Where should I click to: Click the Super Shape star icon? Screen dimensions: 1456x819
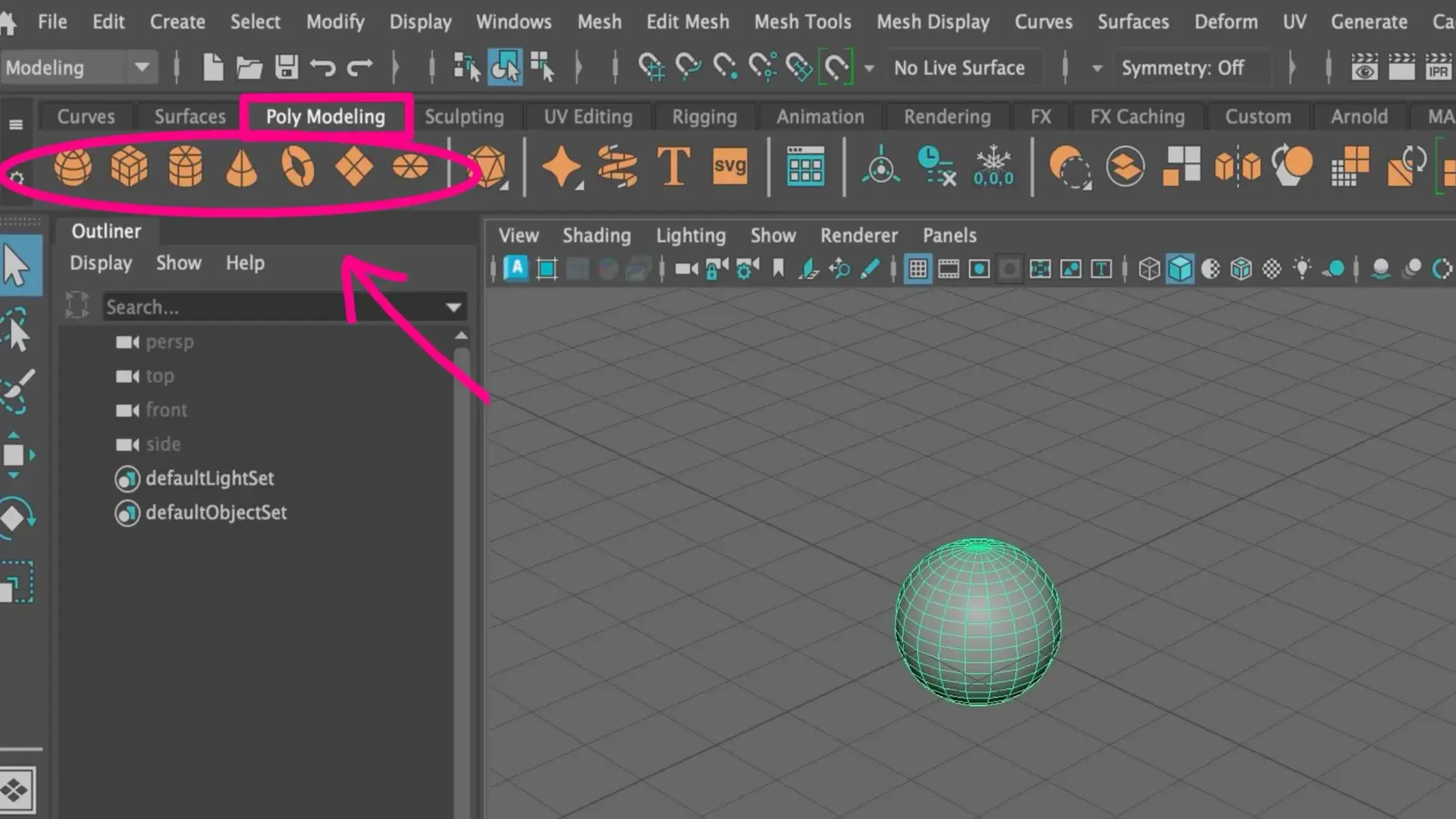[x=561, y=166]
